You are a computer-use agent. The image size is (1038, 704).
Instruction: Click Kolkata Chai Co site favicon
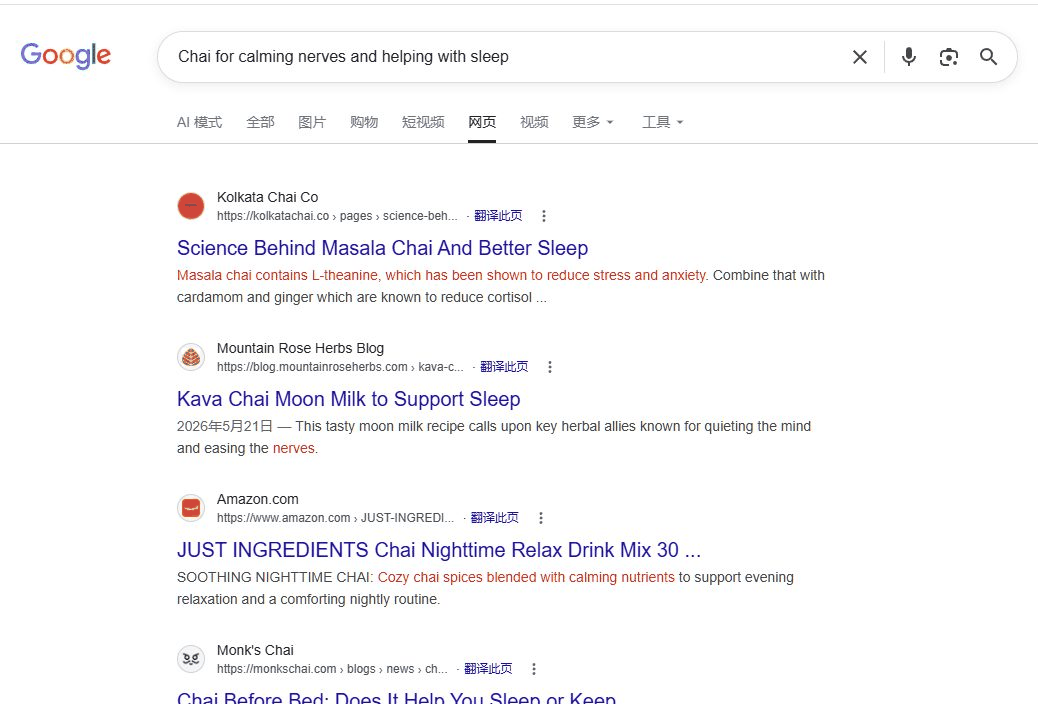coord(191,206)
